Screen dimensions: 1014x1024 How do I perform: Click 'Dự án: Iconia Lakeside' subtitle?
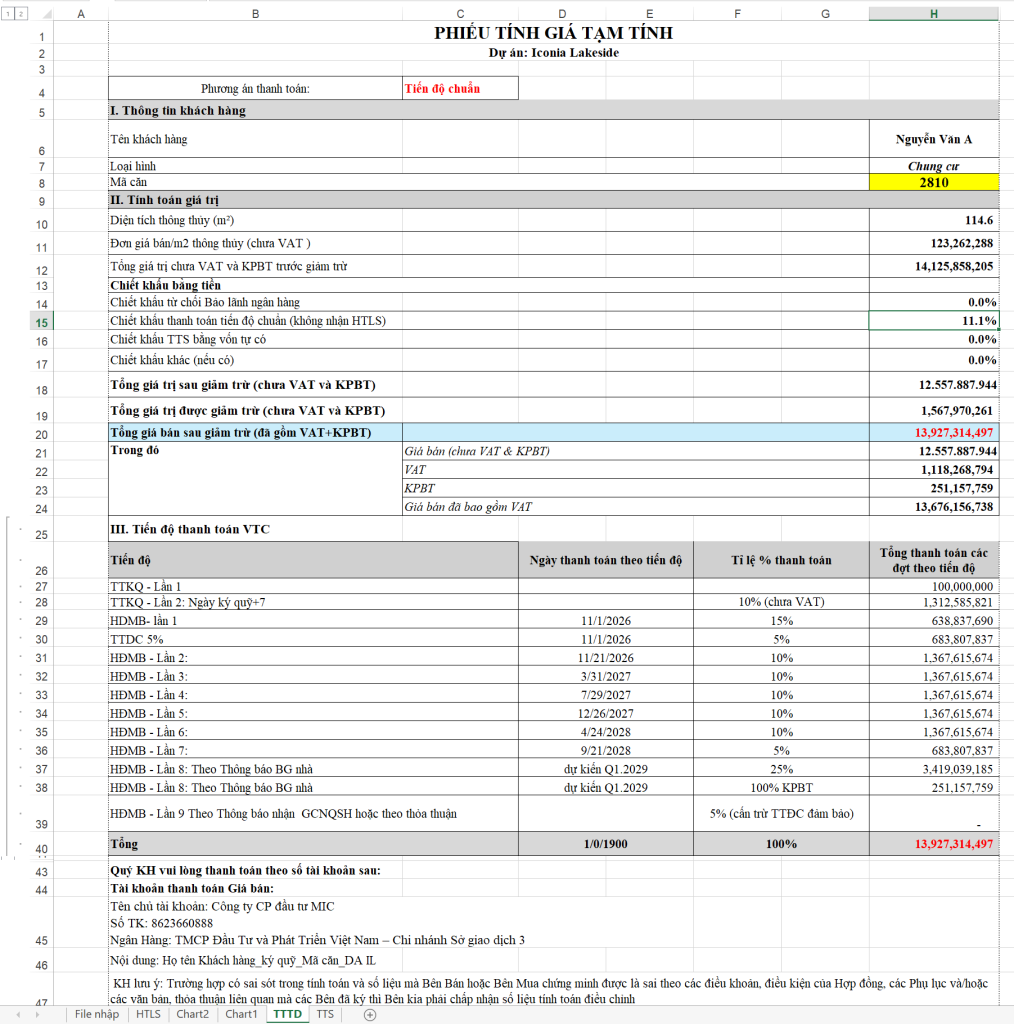(554, 53)
